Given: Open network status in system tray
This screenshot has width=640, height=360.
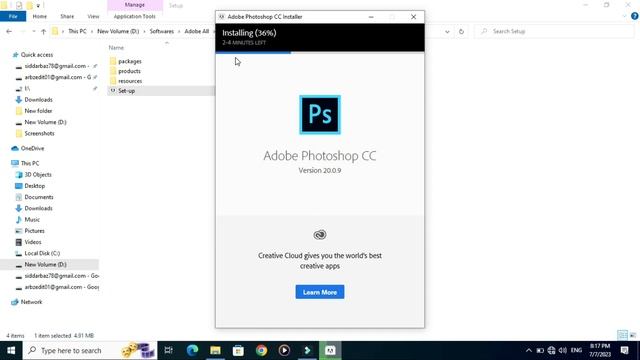Looking at the screenshot, I should (x=551, y=351).
